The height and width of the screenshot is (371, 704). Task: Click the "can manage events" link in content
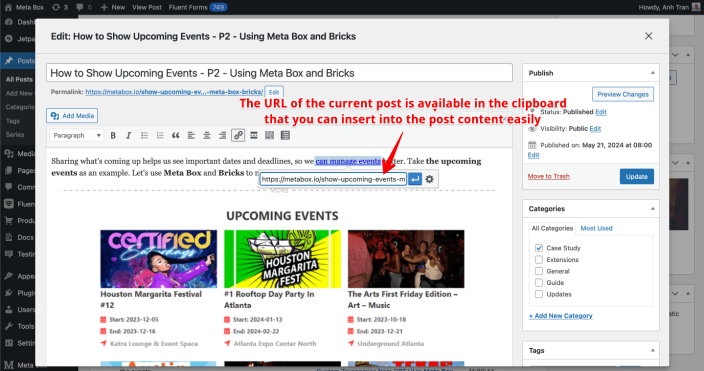point(348,161)
